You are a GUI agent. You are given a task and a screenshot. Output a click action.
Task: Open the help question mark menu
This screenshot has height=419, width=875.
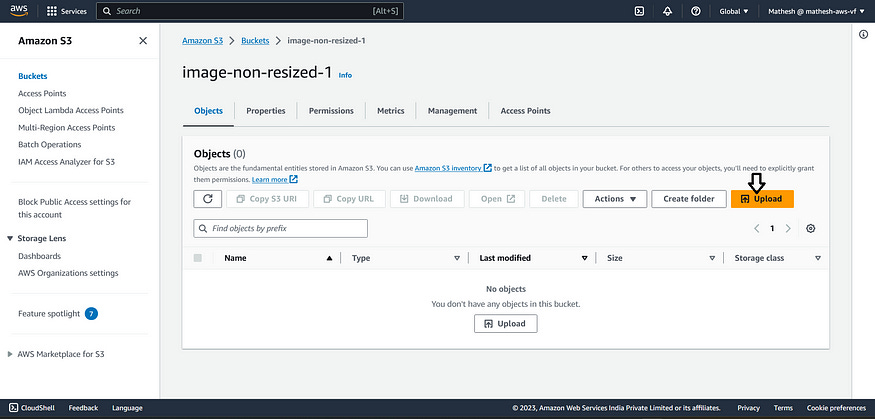point(695,11)
